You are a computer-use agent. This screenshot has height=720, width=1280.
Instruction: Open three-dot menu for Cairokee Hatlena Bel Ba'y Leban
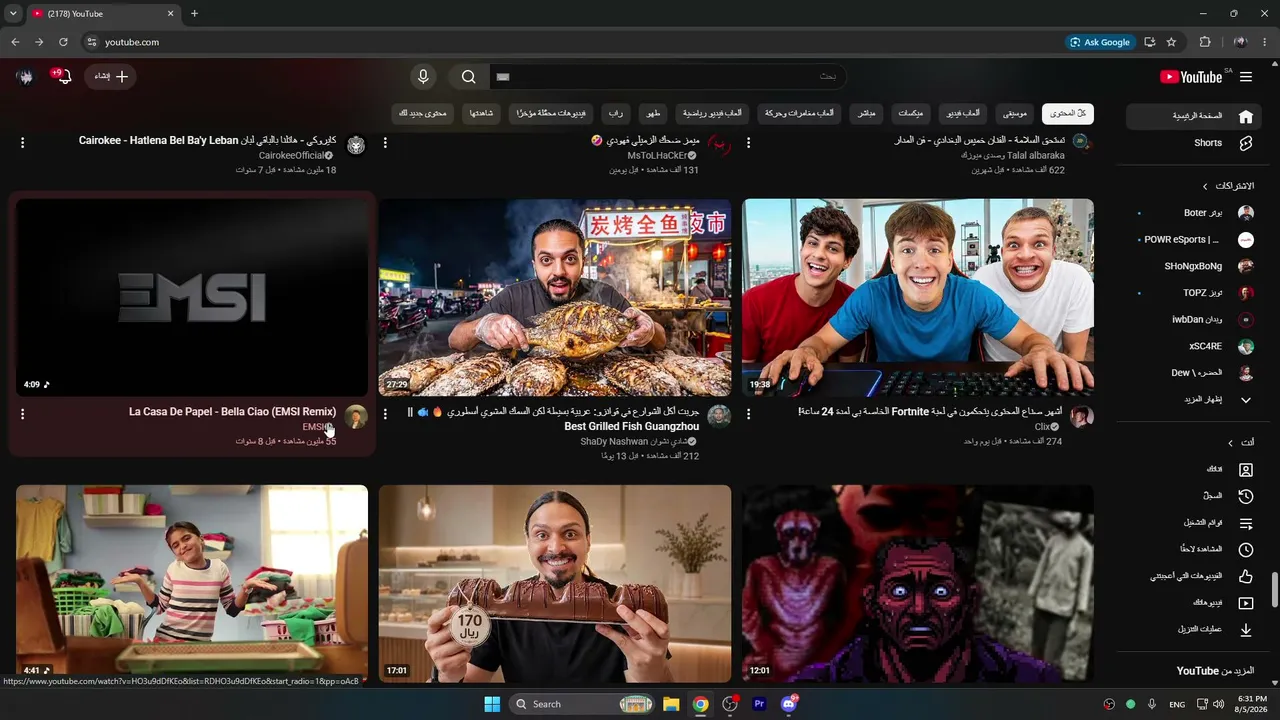click(x=22, y=143)
